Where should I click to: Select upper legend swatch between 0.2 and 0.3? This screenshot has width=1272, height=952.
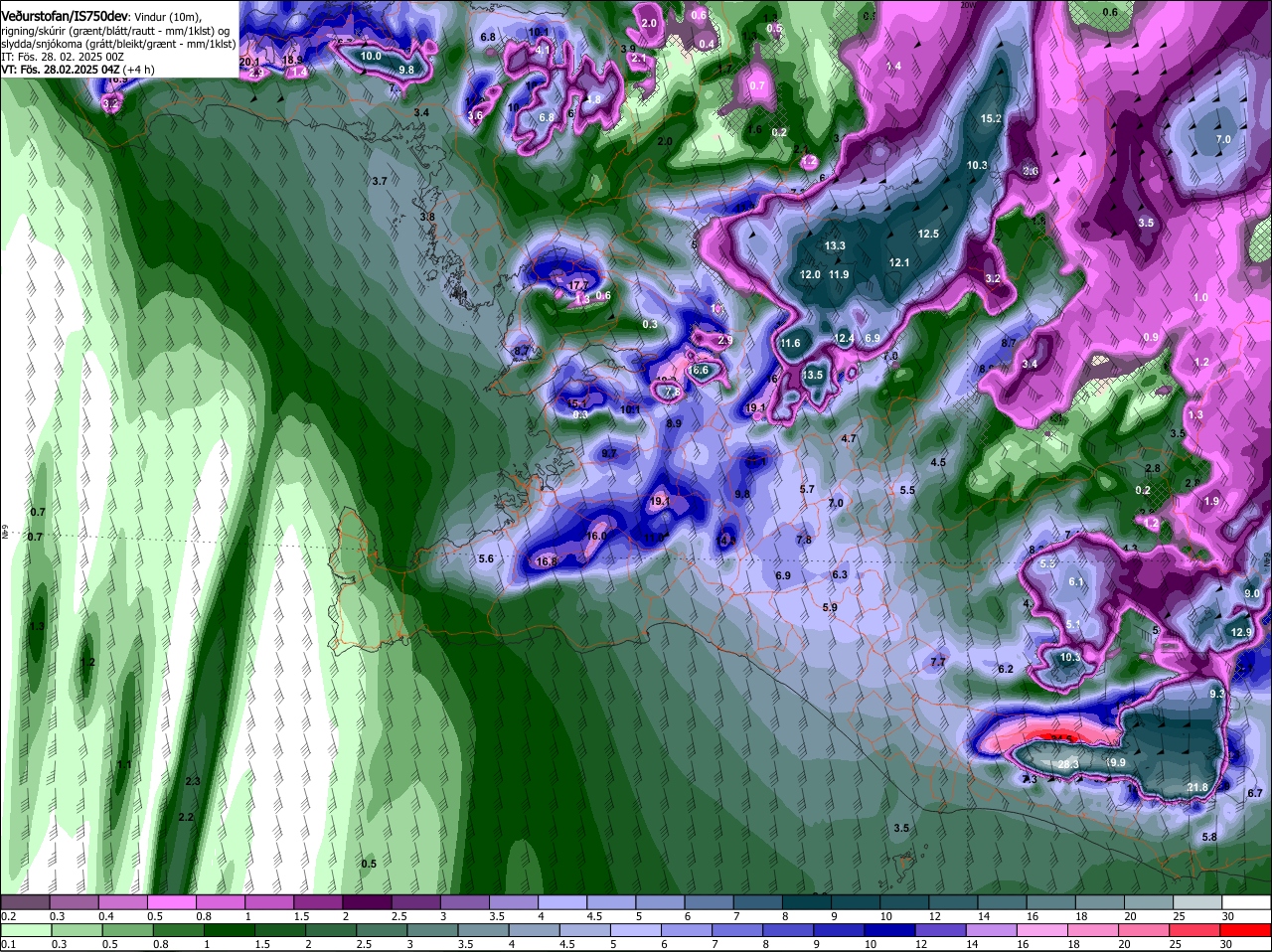tap(25, 902)
